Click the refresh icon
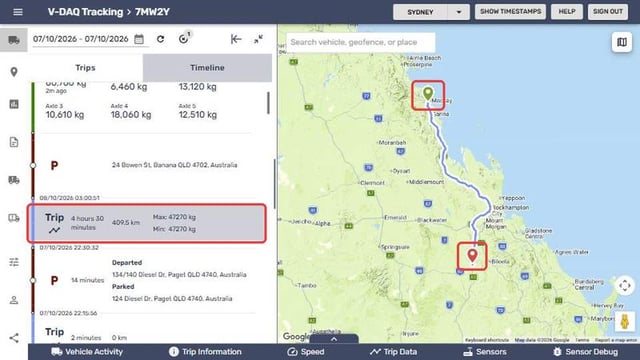 click(160, 39)
